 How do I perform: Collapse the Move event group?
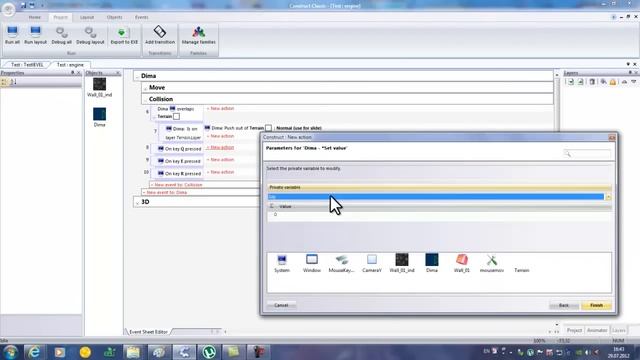pos(145,88)
